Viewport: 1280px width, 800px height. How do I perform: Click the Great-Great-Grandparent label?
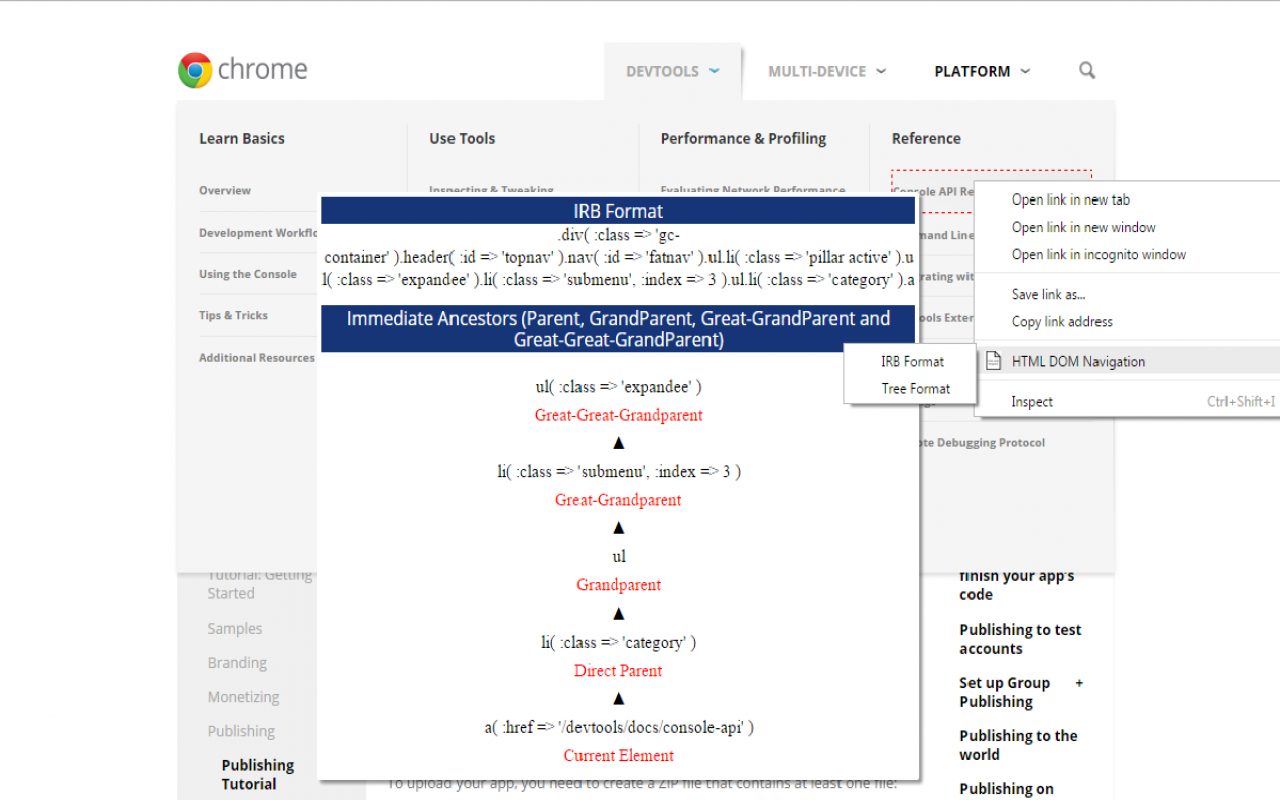pos(619,415)
